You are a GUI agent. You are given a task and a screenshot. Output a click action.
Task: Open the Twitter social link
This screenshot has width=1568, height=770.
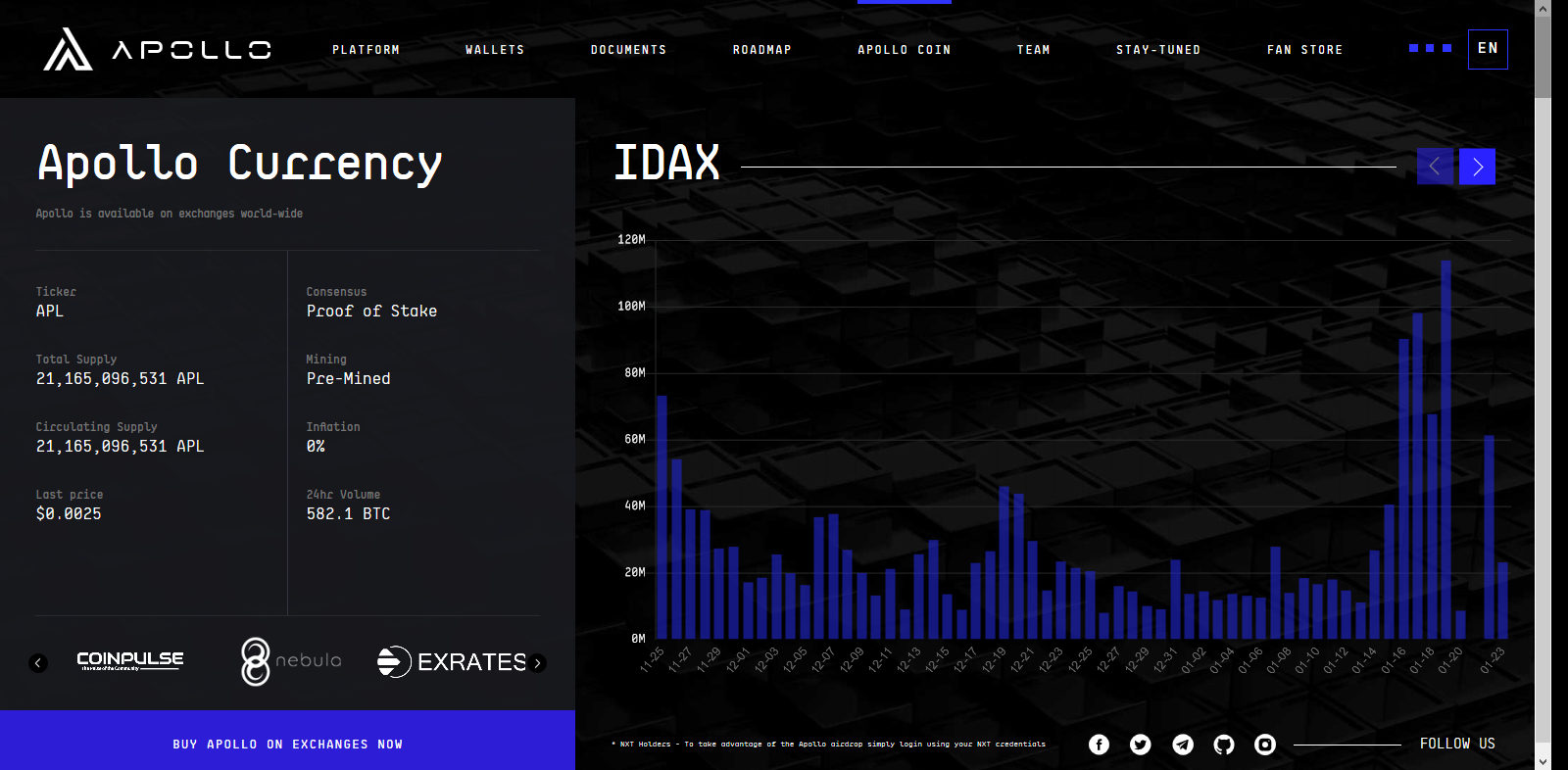(1141, 745)
